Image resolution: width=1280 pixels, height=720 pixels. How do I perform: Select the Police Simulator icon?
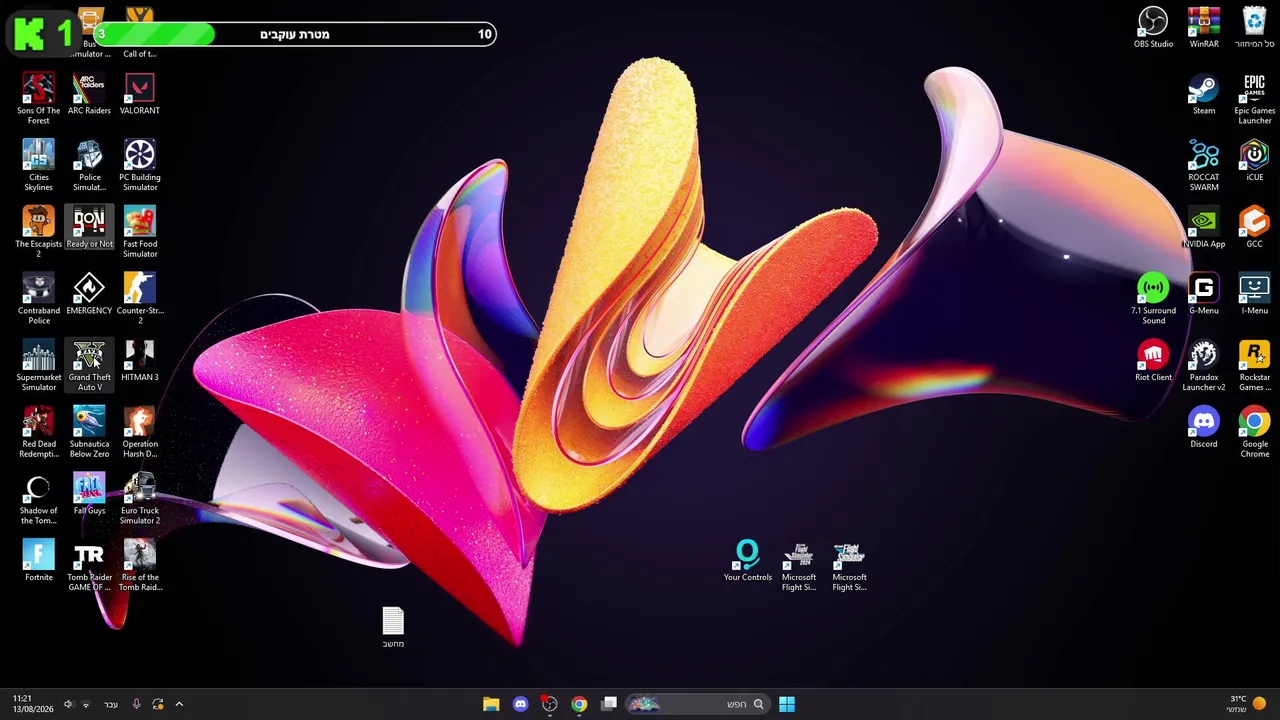pos(89,165)
